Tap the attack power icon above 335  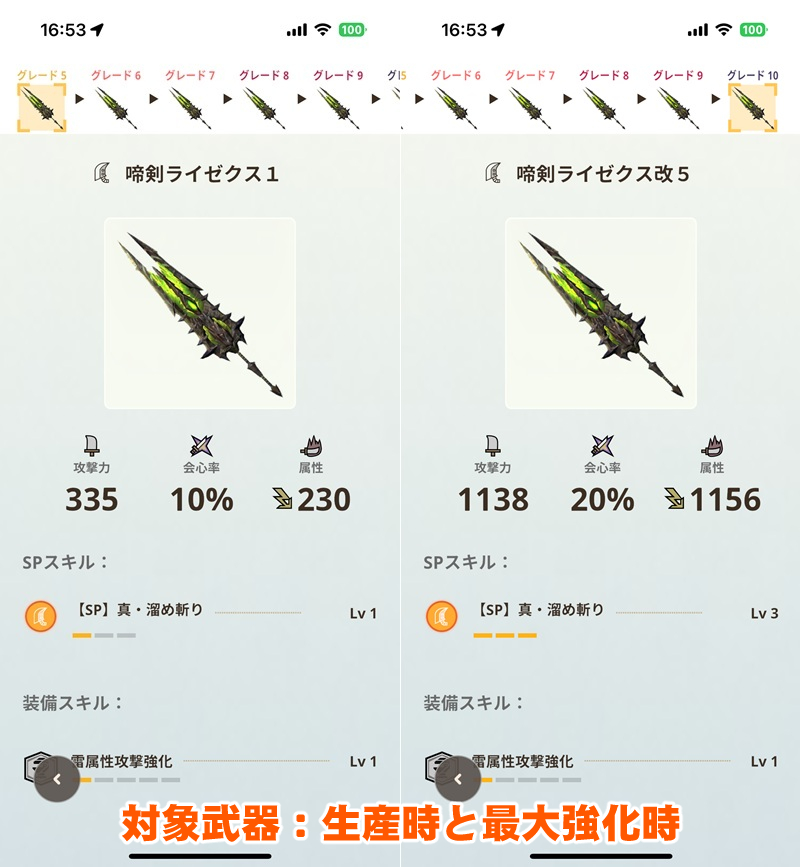coord(92,445)
